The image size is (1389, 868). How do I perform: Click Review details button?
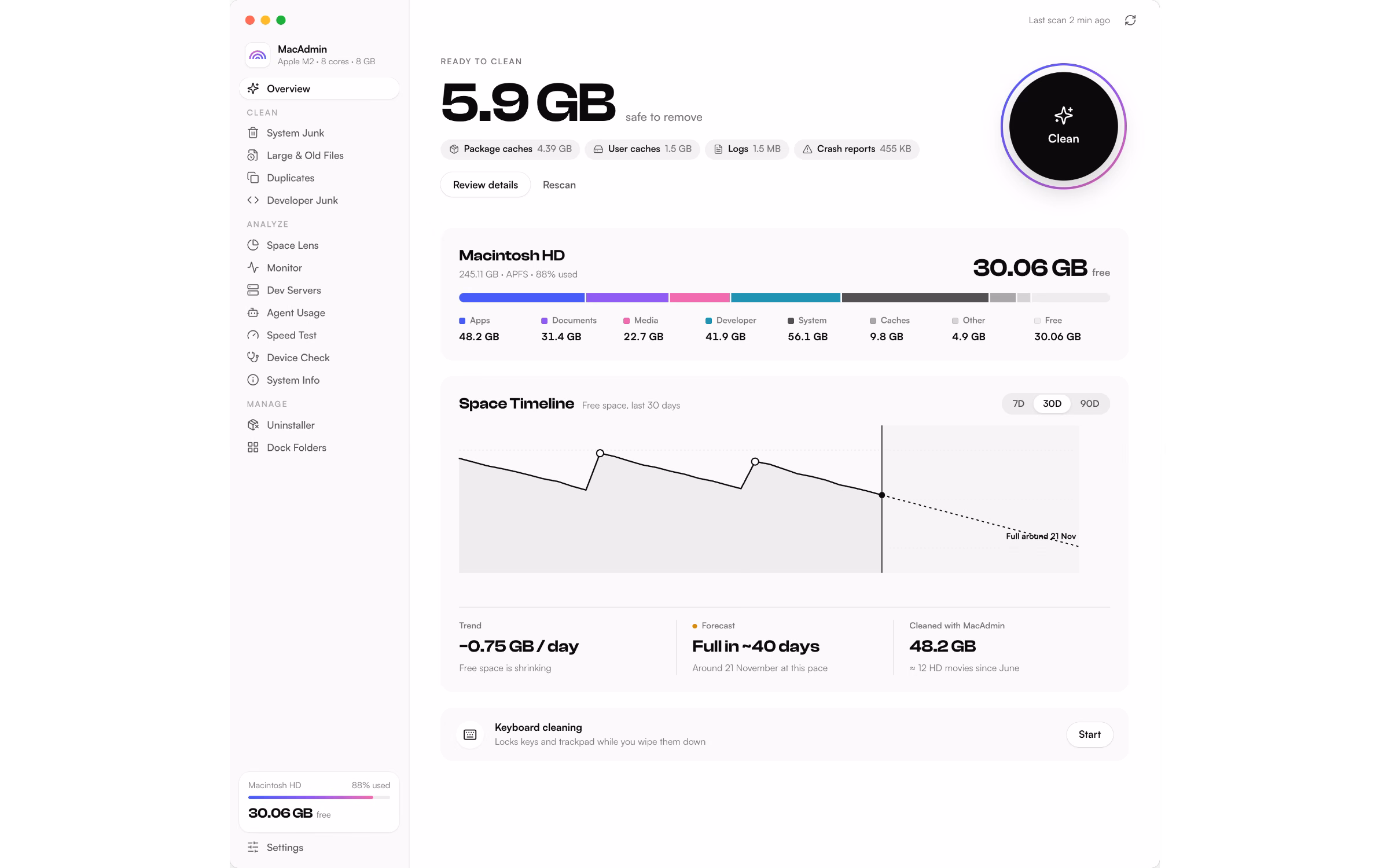point(485,185)
